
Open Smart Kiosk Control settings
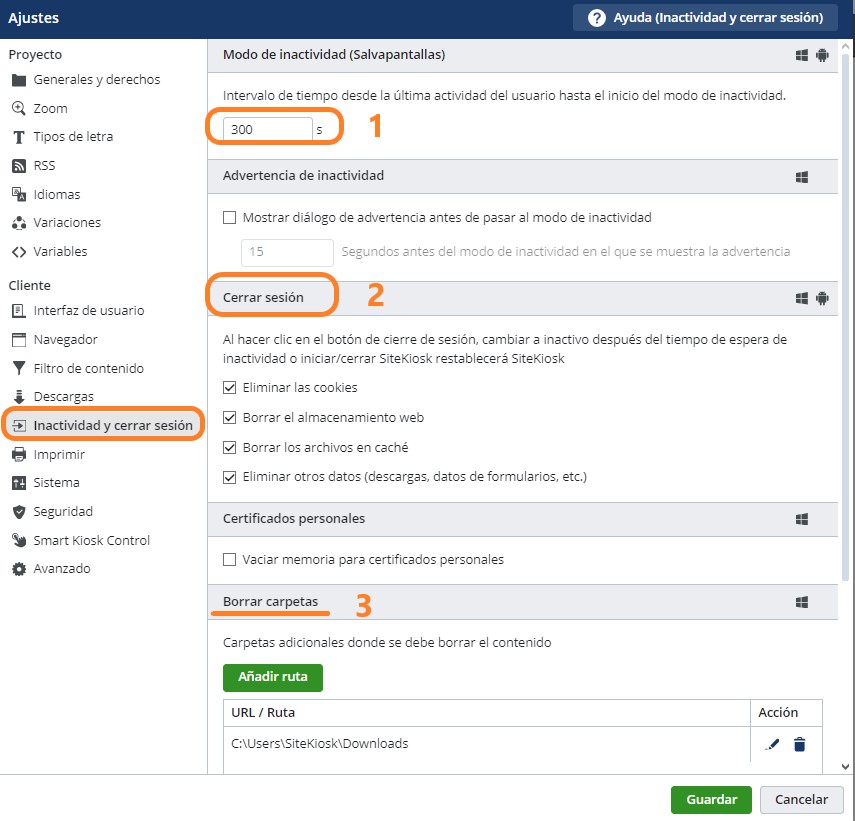coord(91,540)
